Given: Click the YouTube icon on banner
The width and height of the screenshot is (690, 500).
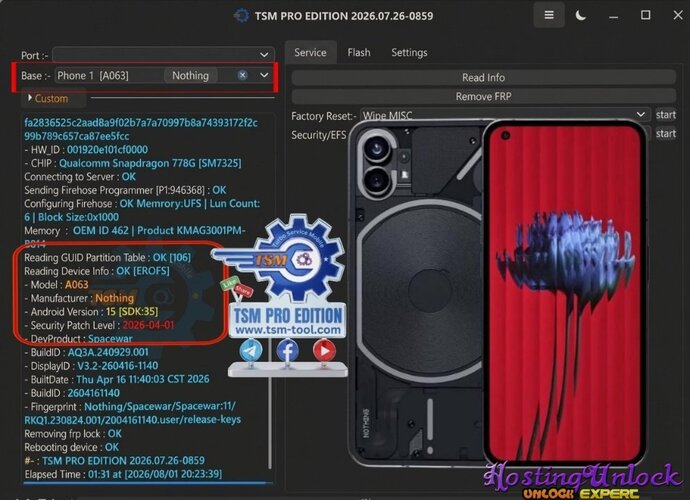Looking at the screenshot, I should (324, 351).
